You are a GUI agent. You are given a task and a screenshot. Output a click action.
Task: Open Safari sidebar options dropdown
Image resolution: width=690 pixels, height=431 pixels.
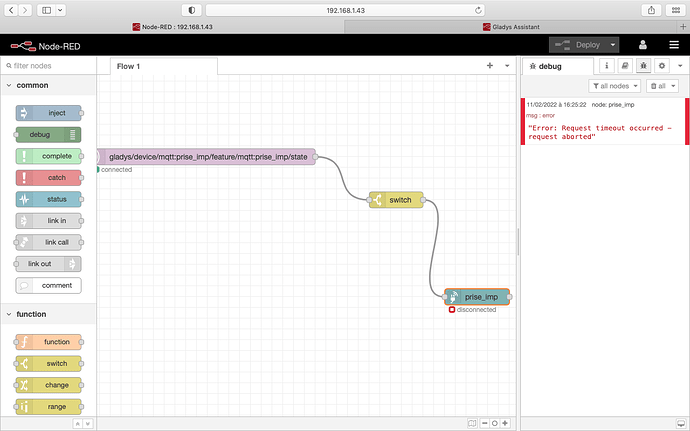coord(61,10)
